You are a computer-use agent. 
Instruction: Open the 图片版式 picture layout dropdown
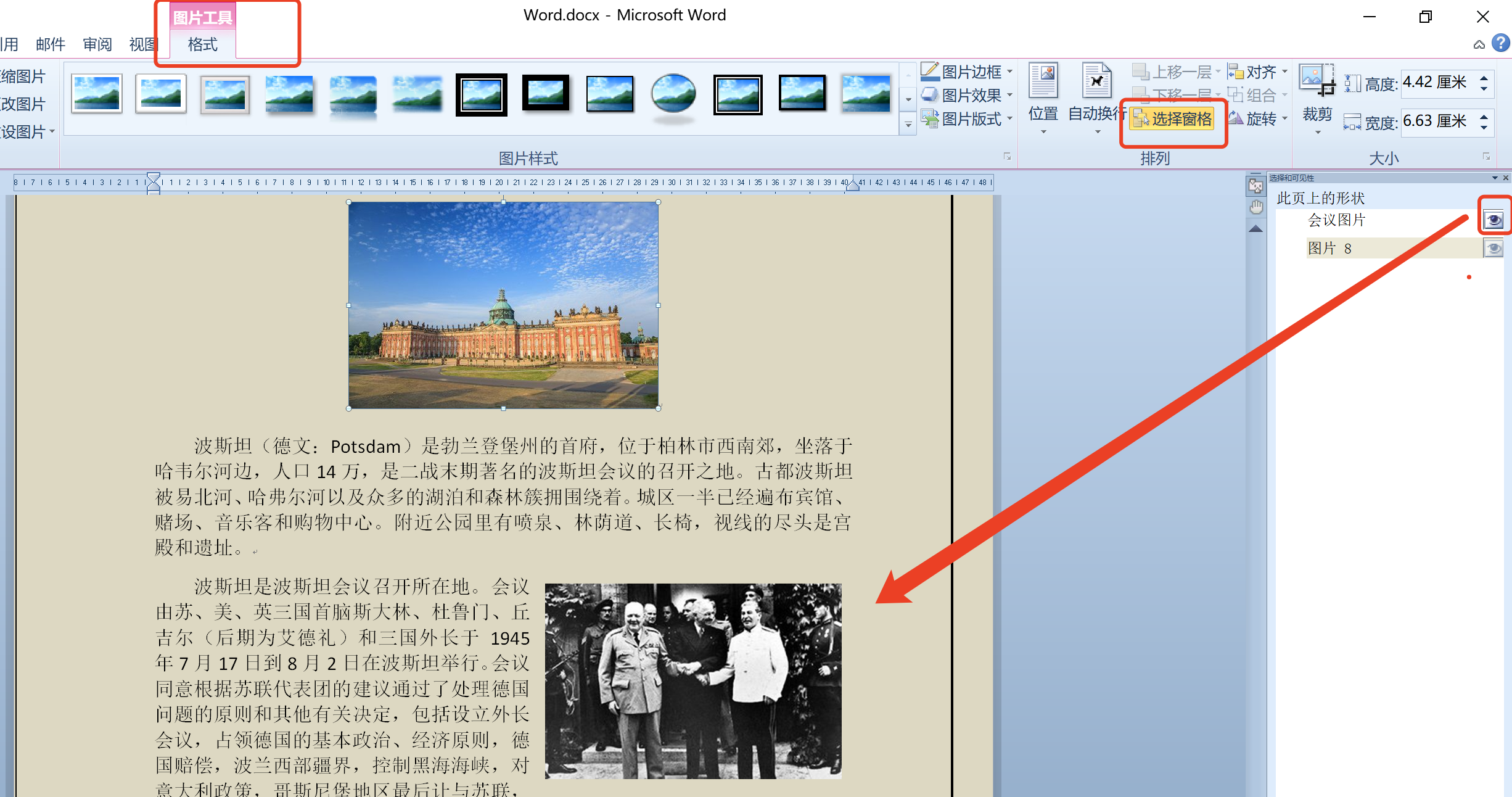pos(971,119)
